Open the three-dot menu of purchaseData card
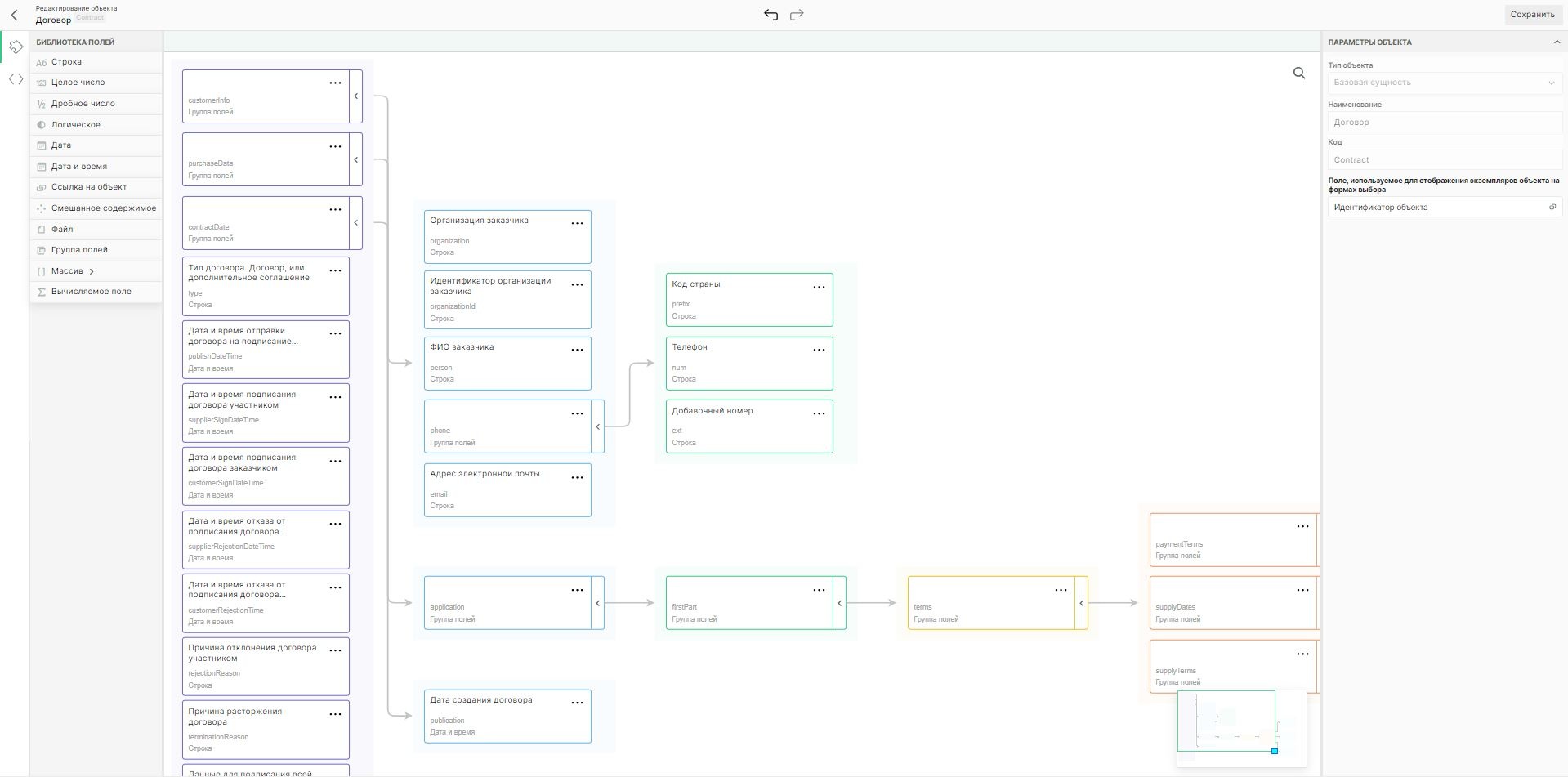Viewport: 1568px width, 777px height. (x=335, y=147)
